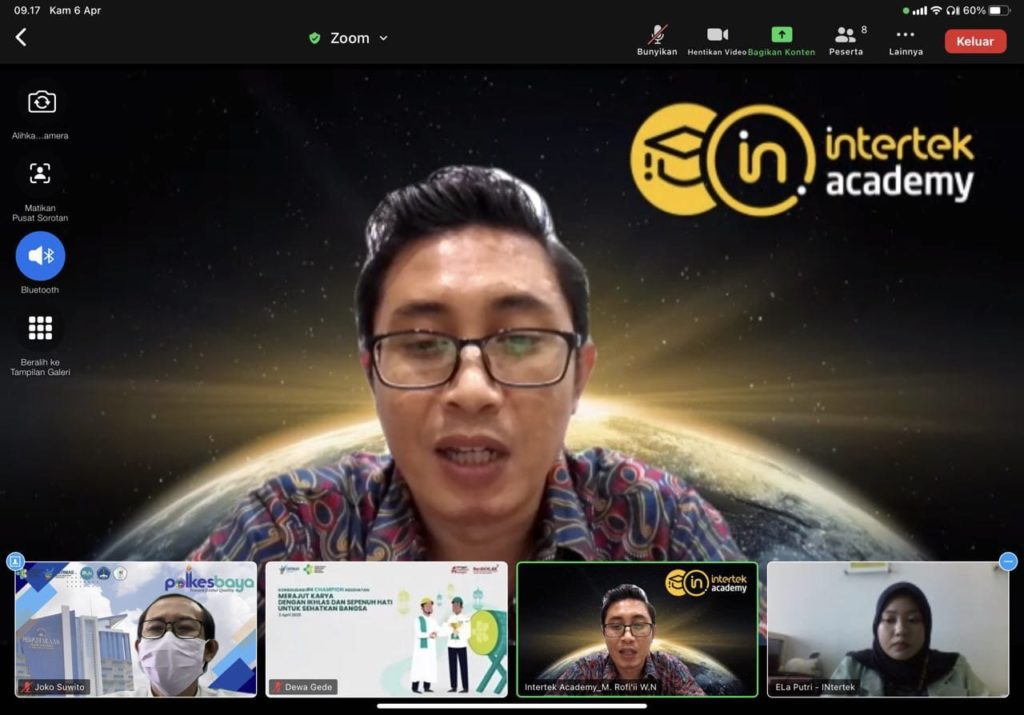Tap the cellular signal bars

920,10
